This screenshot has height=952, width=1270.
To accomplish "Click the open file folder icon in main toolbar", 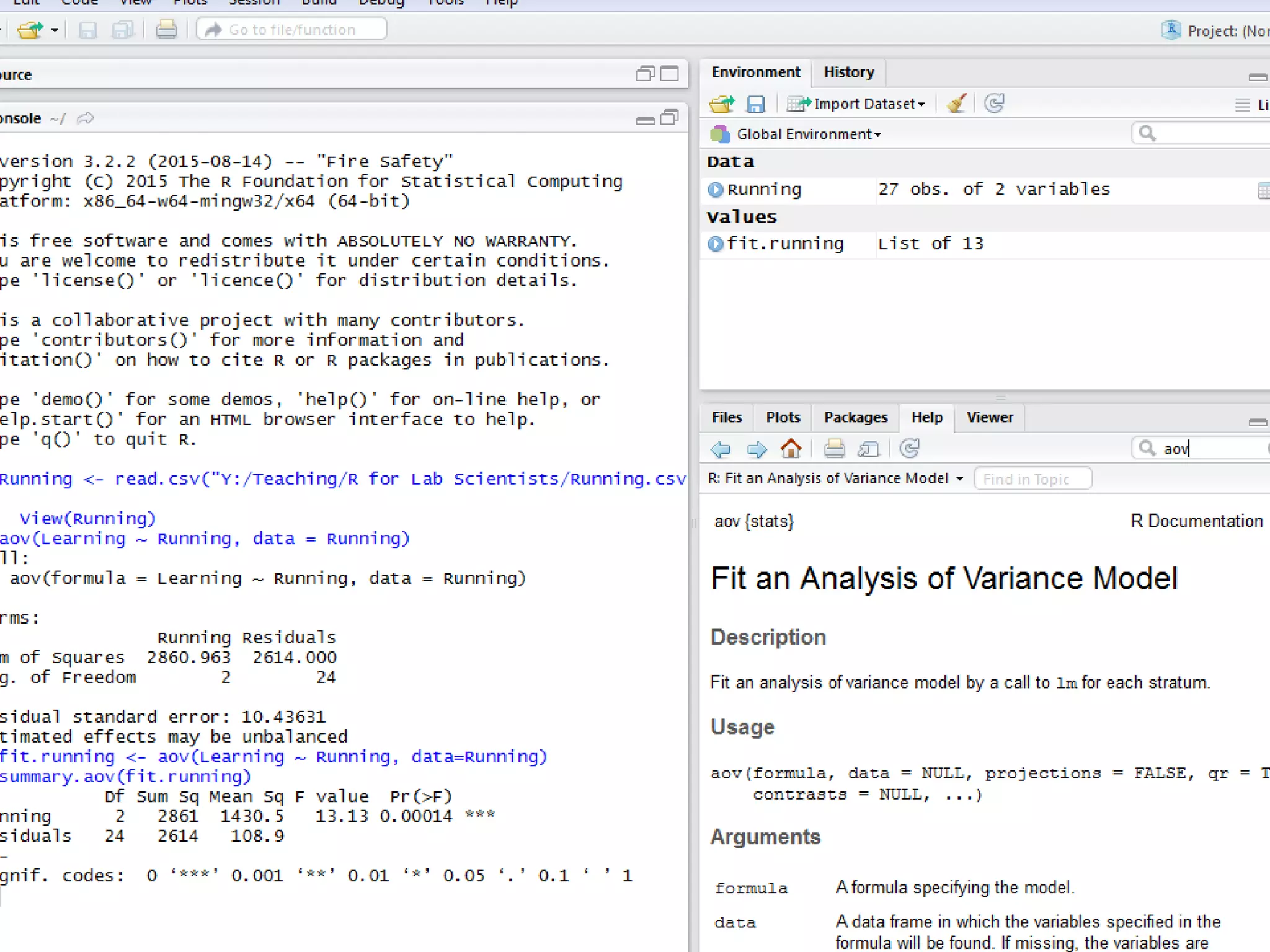I will click(x=30, y=30).
